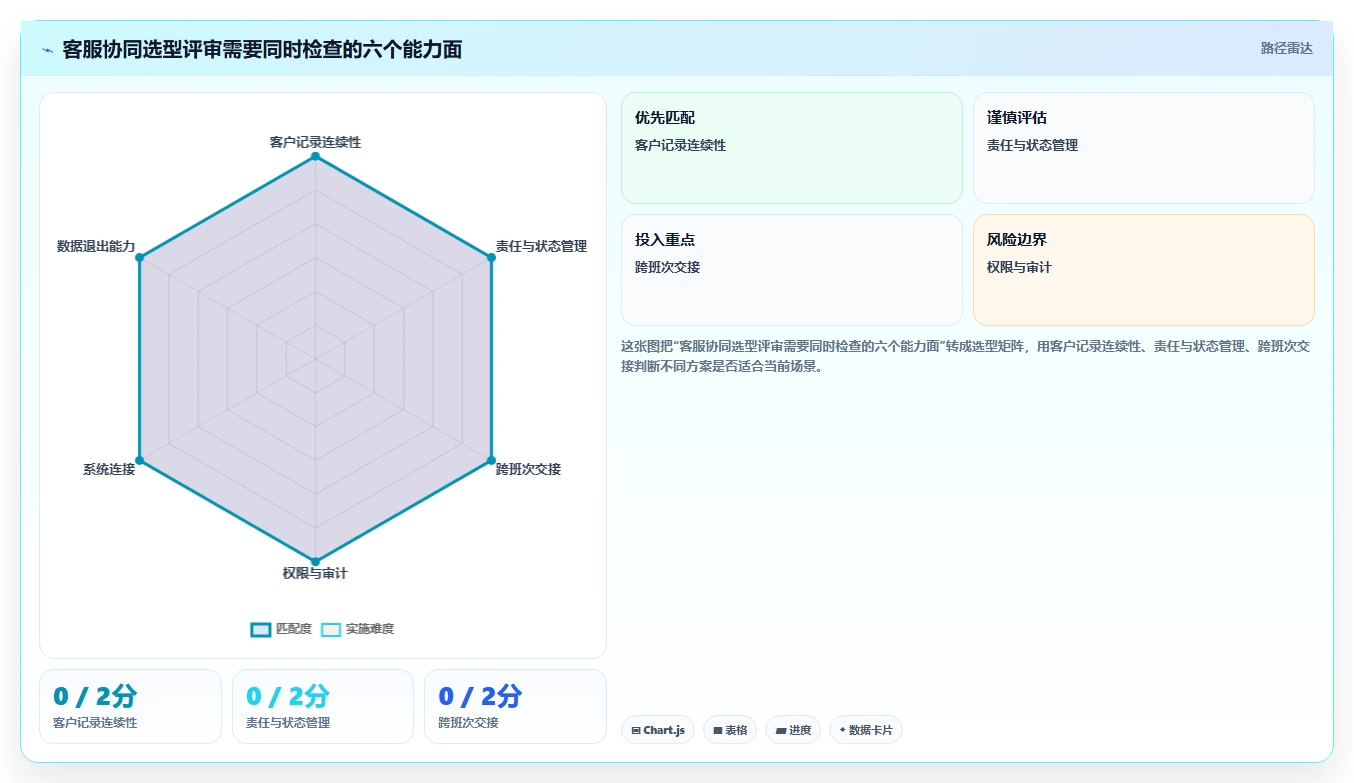This screenshot has width=1354, height=783.
Task: Click the icon in the Chart.js tag
Action: click(636, 731)
